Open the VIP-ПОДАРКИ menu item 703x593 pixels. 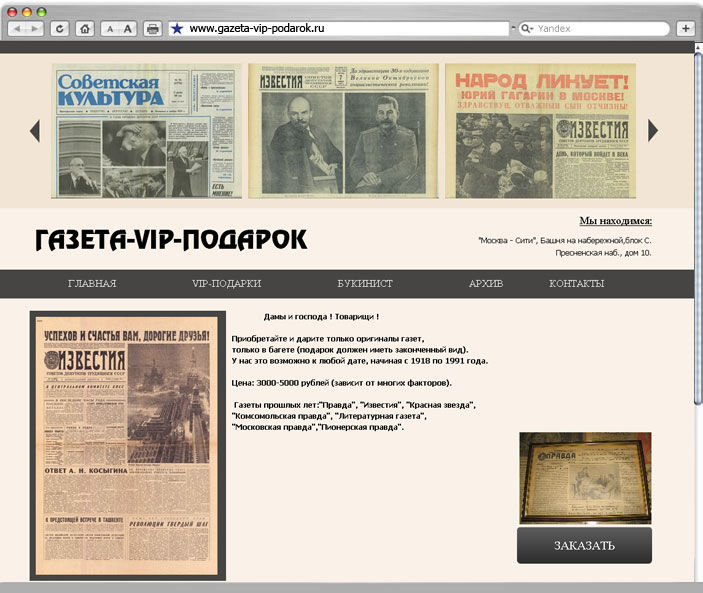click(226, 283)
